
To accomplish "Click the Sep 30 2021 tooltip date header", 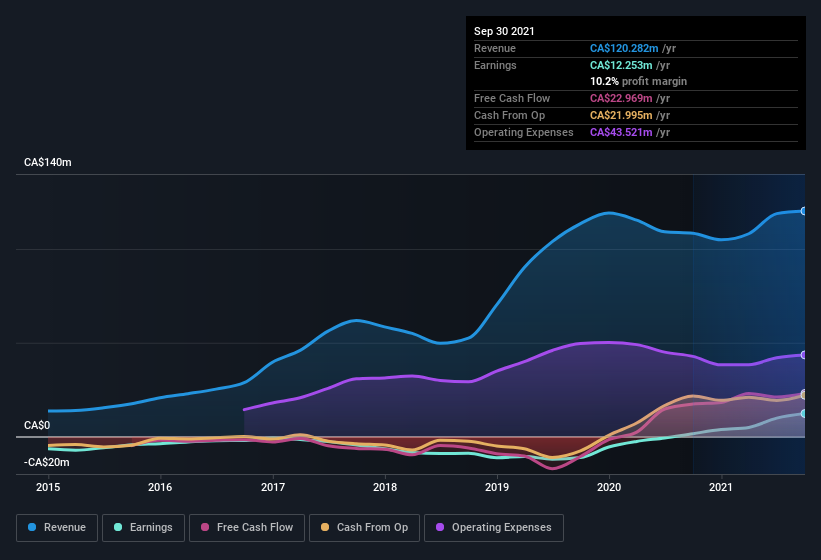I will tap(504, 31).
